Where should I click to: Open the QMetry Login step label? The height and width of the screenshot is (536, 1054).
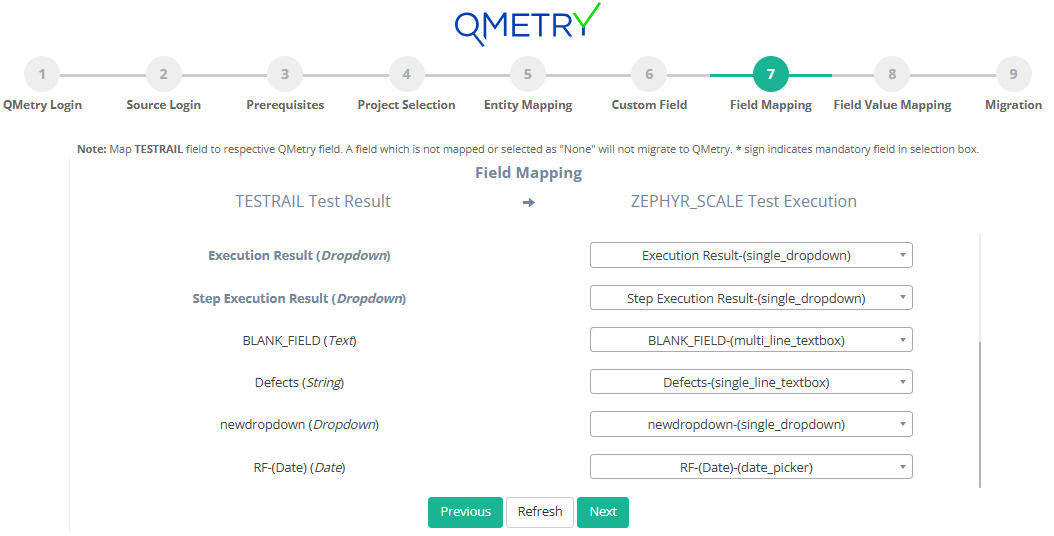point(42,105)
